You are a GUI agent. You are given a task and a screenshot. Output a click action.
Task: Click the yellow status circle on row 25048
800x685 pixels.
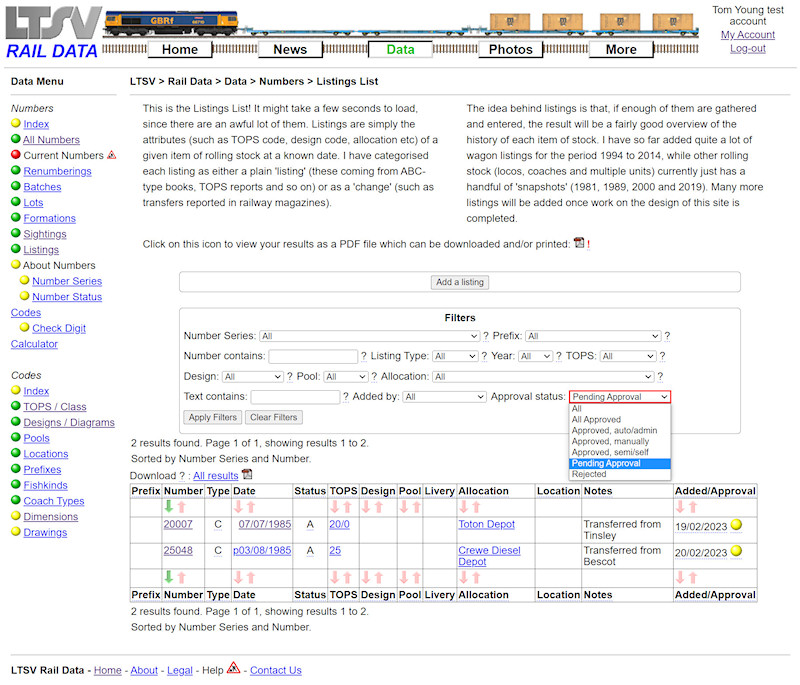click(x=735, y=550)
